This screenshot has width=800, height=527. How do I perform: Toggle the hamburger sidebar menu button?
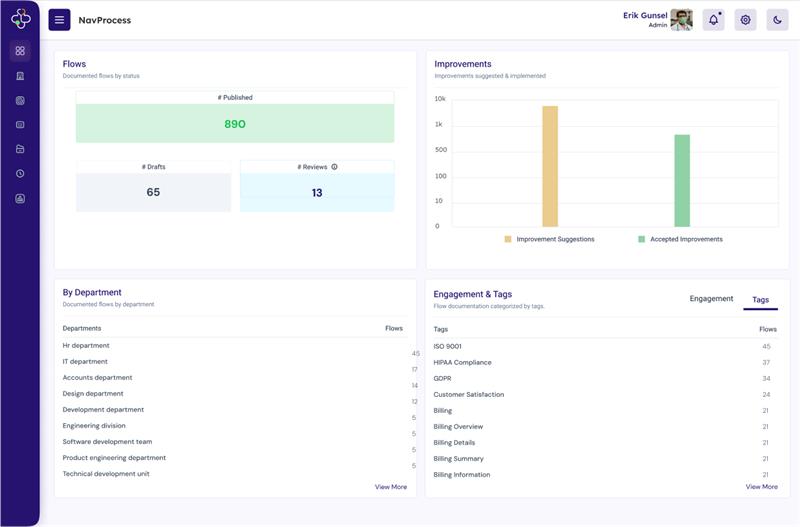pos(59,20)
